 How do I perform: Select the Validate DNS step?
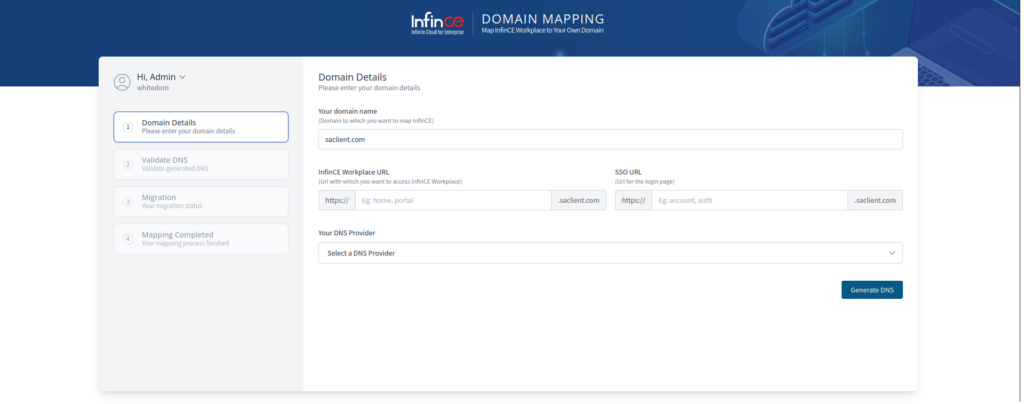point(200,164)
